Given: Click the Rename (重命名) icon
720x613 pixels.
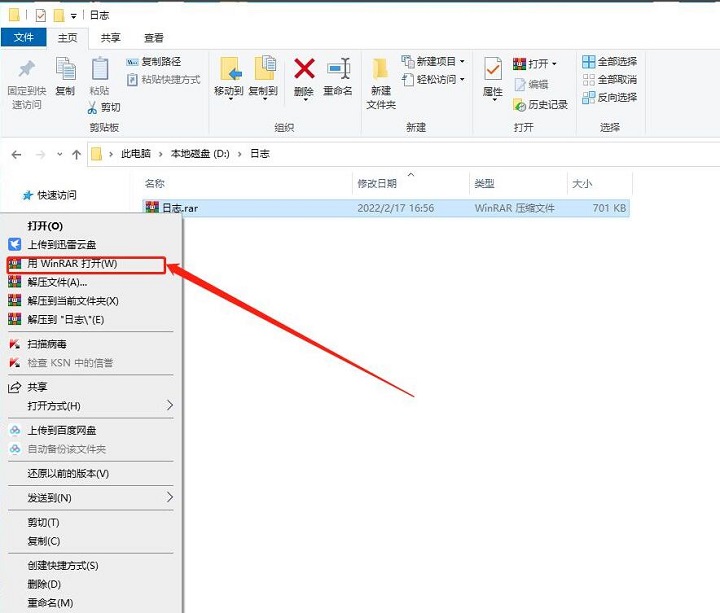Looking at the screenshot, I should (339, 69).
